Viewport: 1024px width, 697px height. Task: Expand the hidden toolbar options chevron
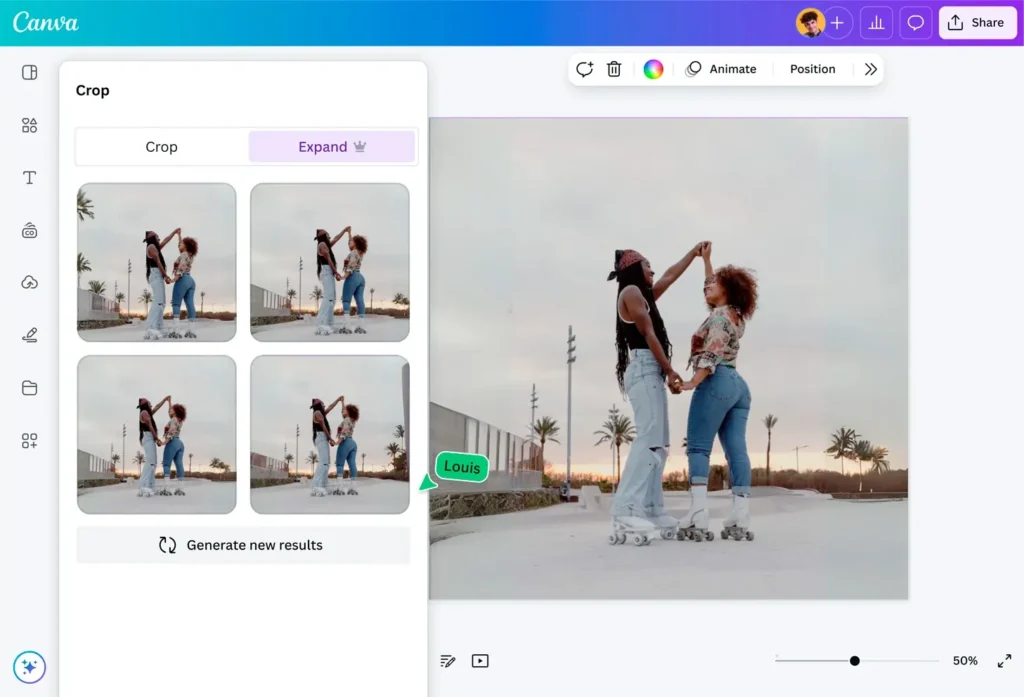pos(870,69)
